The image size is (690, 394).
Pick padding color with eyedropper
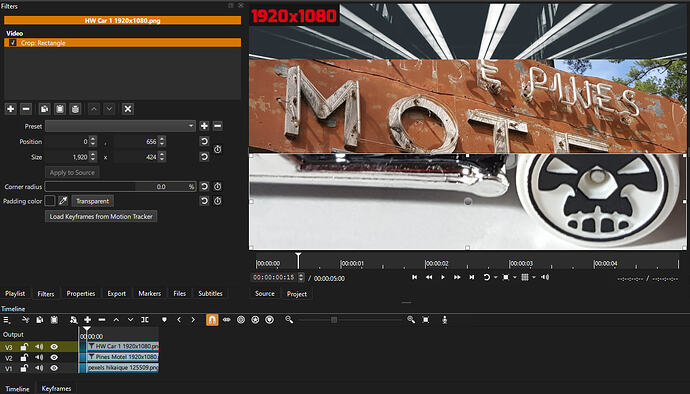click(63, 201)
